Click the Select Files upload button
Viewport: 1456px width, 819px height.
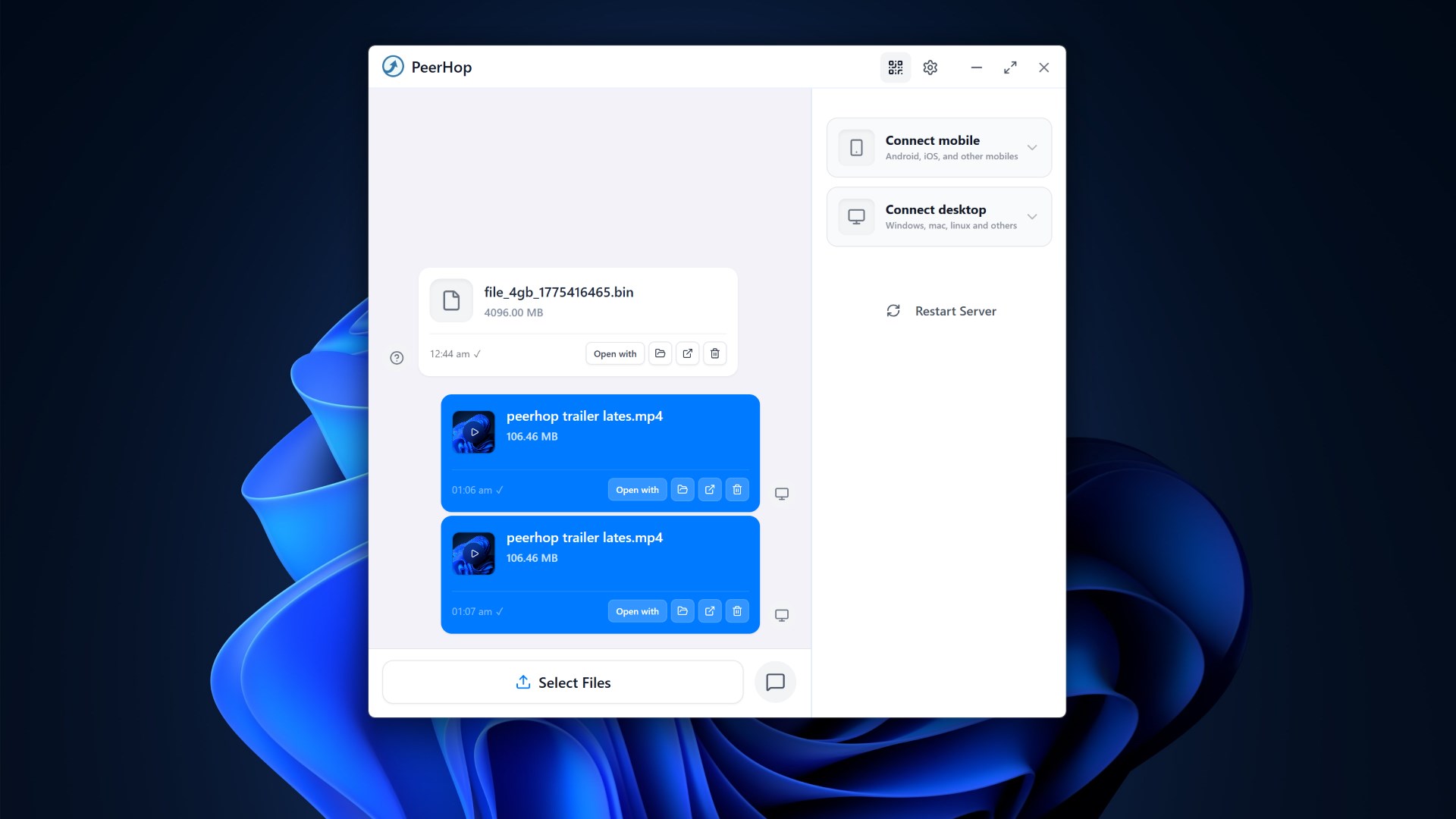tap(563, 682)
